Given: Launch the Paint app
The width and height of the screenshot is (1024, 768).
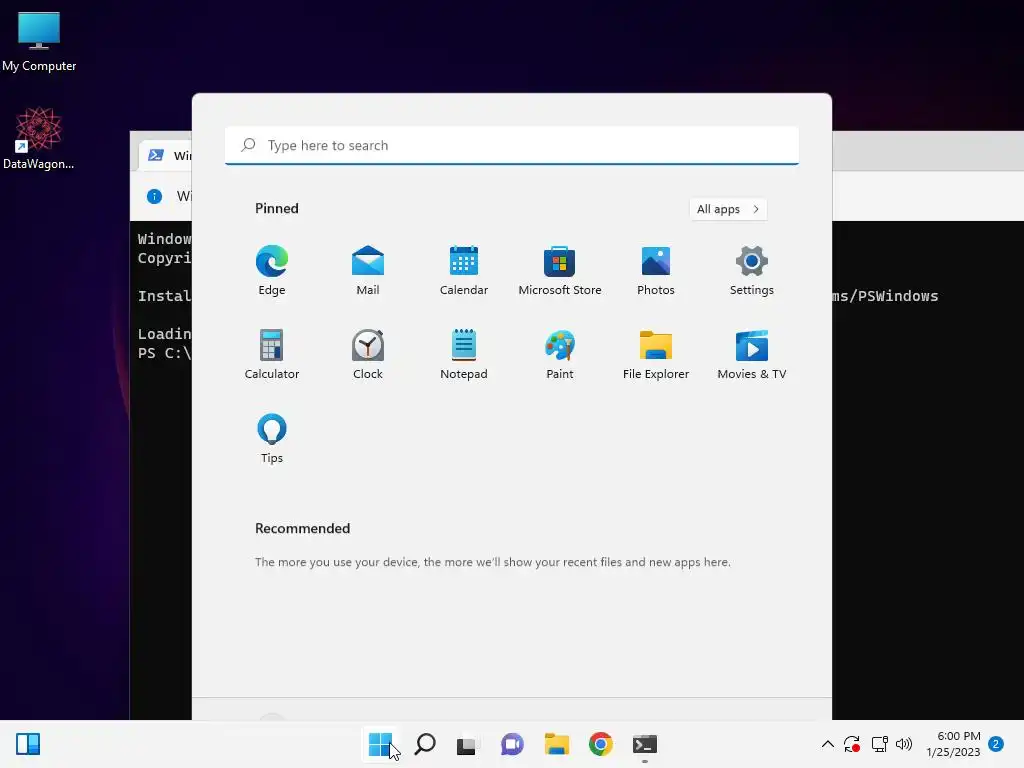Looking at the screenshot, I should [x=560, y=355].
